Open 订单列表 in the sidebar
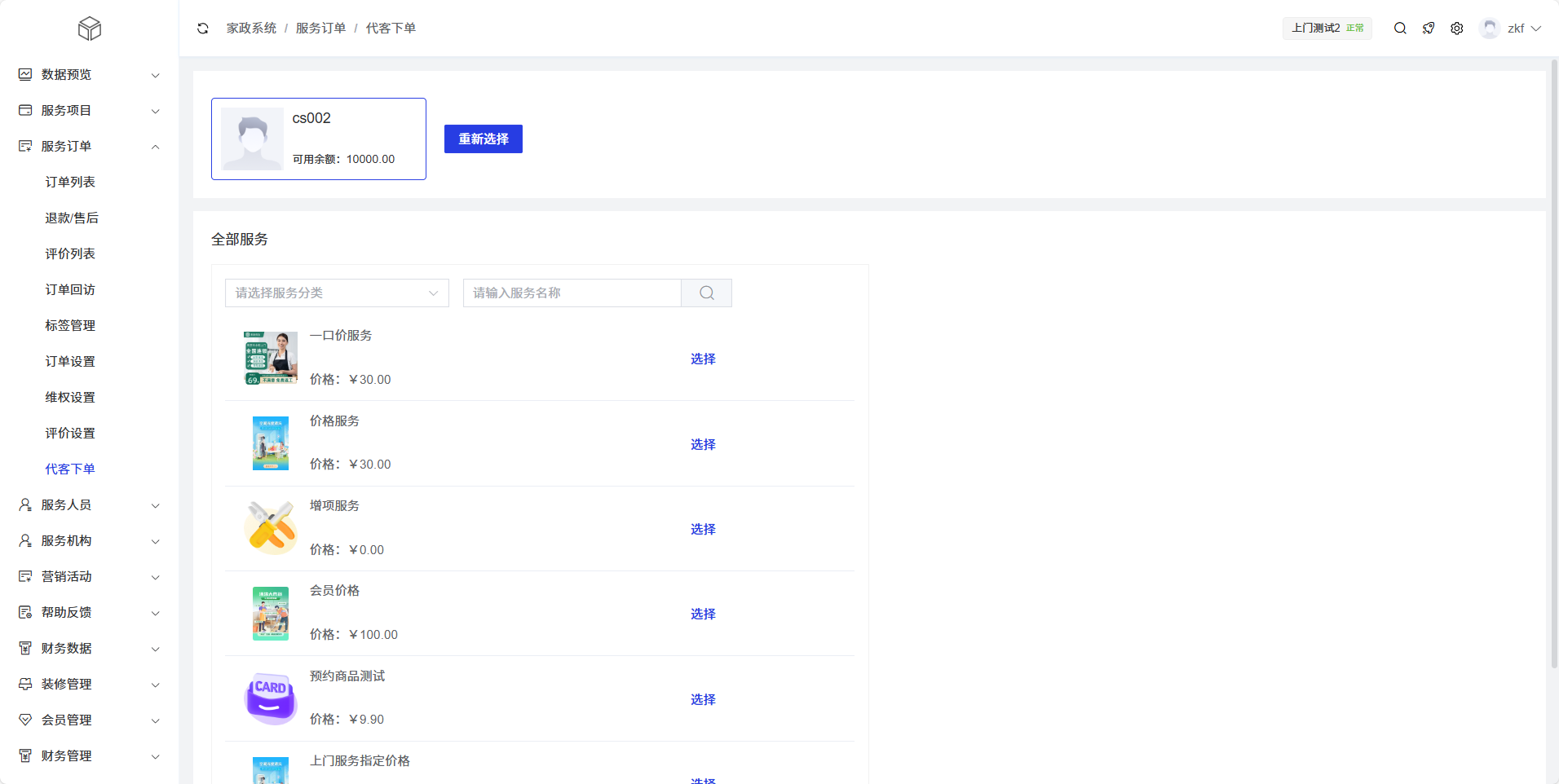1559x784 pixels. [70, 182]
